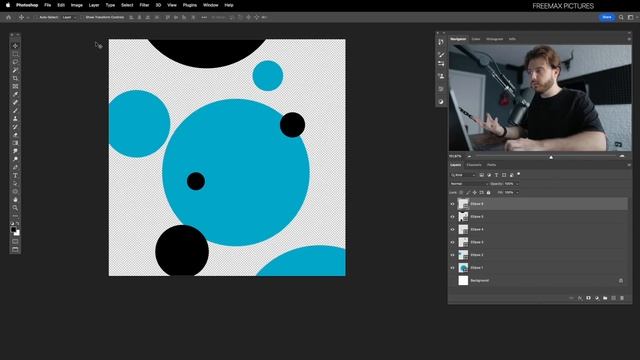The width and height of the screenshot is (640, 360).
Task: Open the Auto-Select Layer dropdown
Action: click(69, 18)
